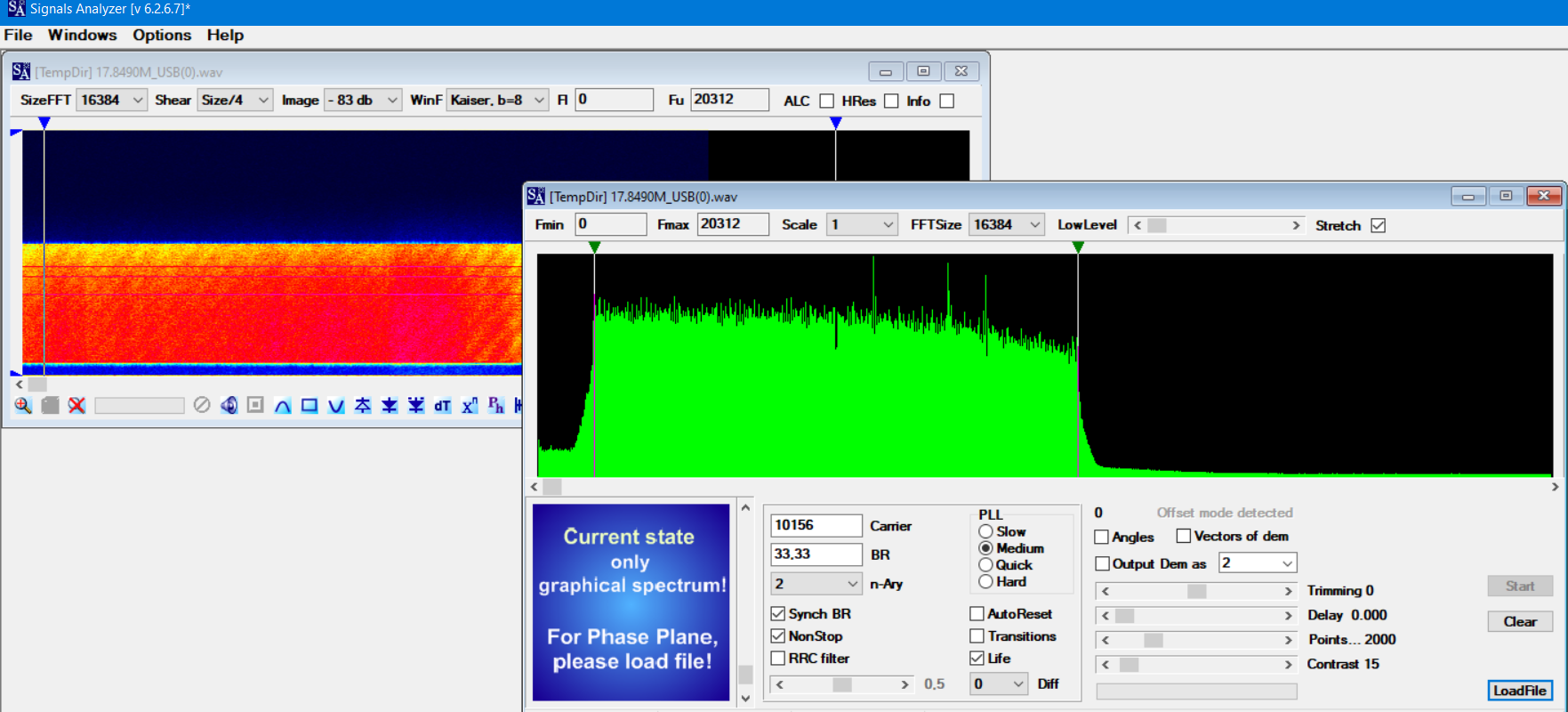
Task: Click the dT time measurement icon
Action: click(x=442, y=406)
